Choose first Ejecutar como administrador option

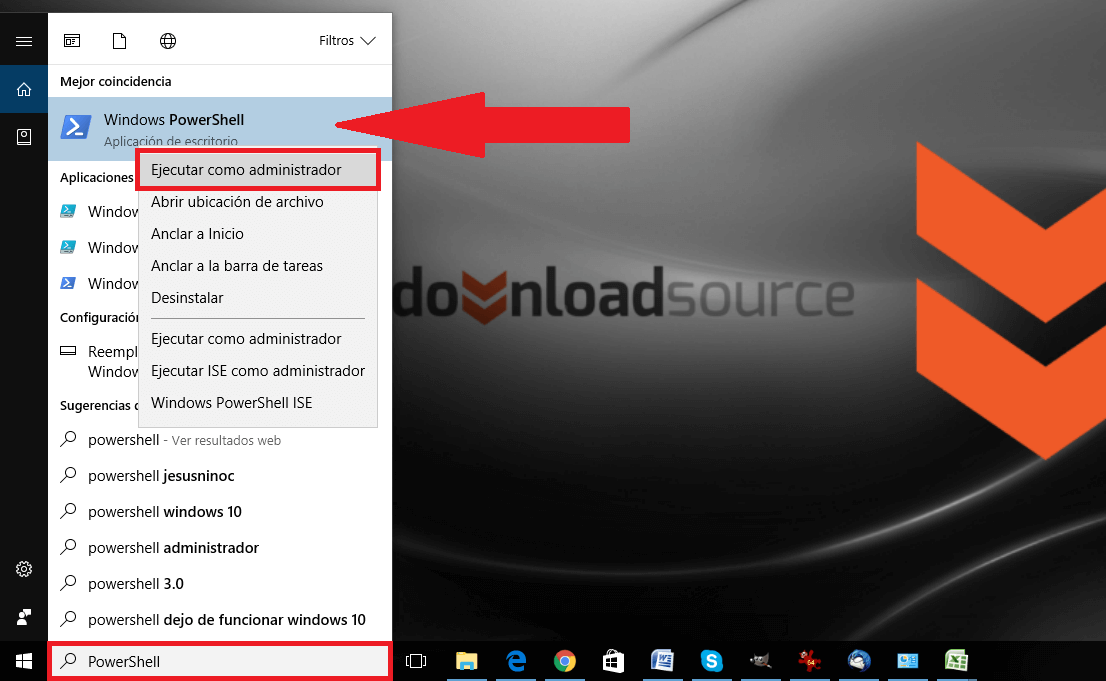[x=258, y=169]
